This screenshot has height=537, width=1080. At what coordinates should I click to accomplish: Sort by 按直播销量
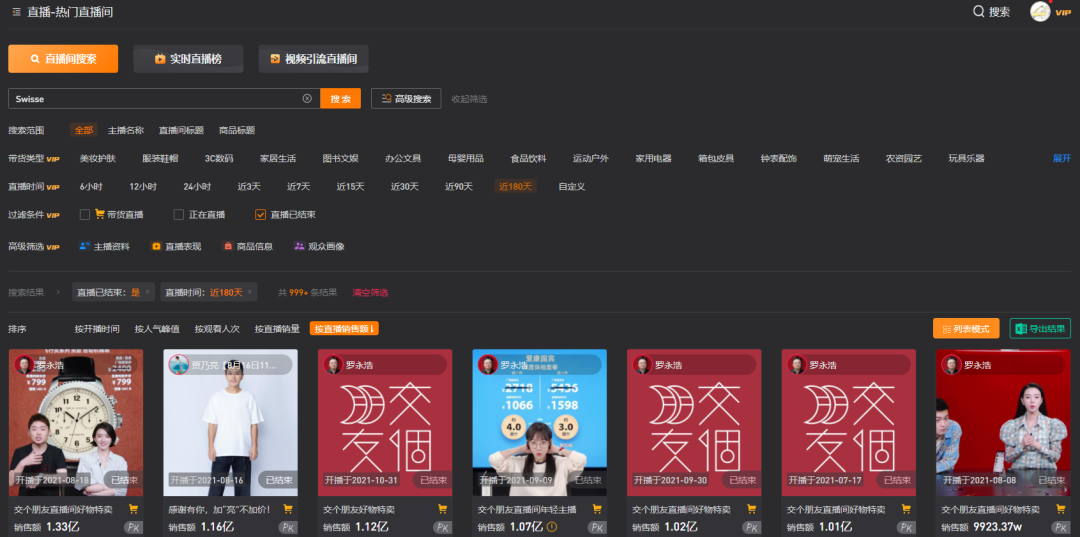(x=277, y=329)
